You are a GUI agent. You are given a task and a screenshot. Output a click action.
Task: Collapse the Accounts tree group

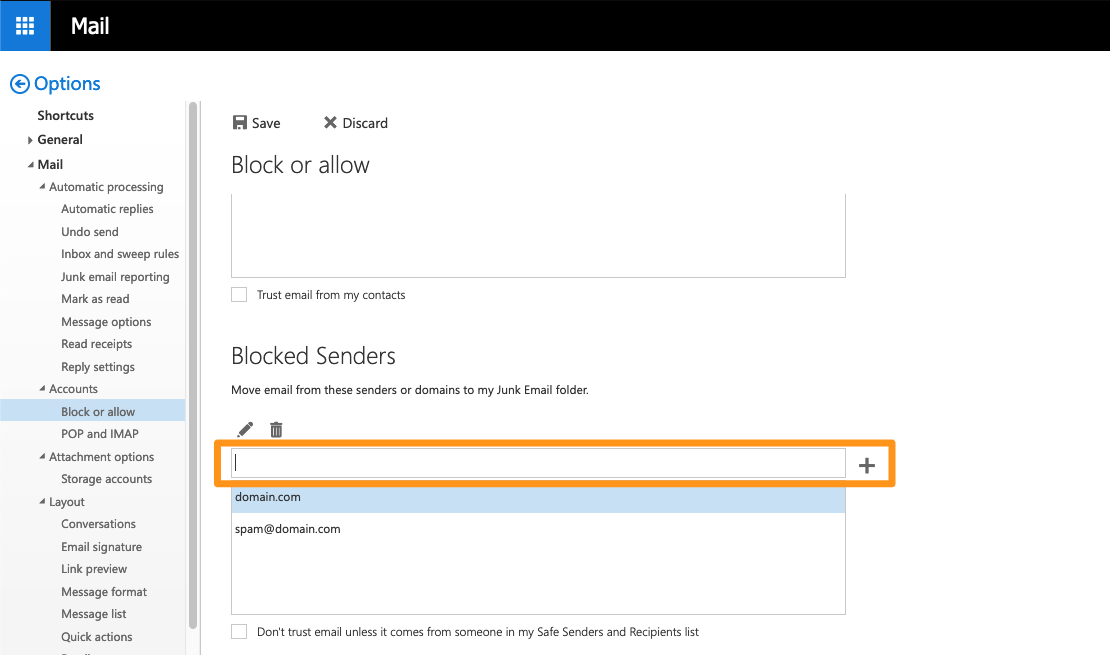[x=42, y=389]
